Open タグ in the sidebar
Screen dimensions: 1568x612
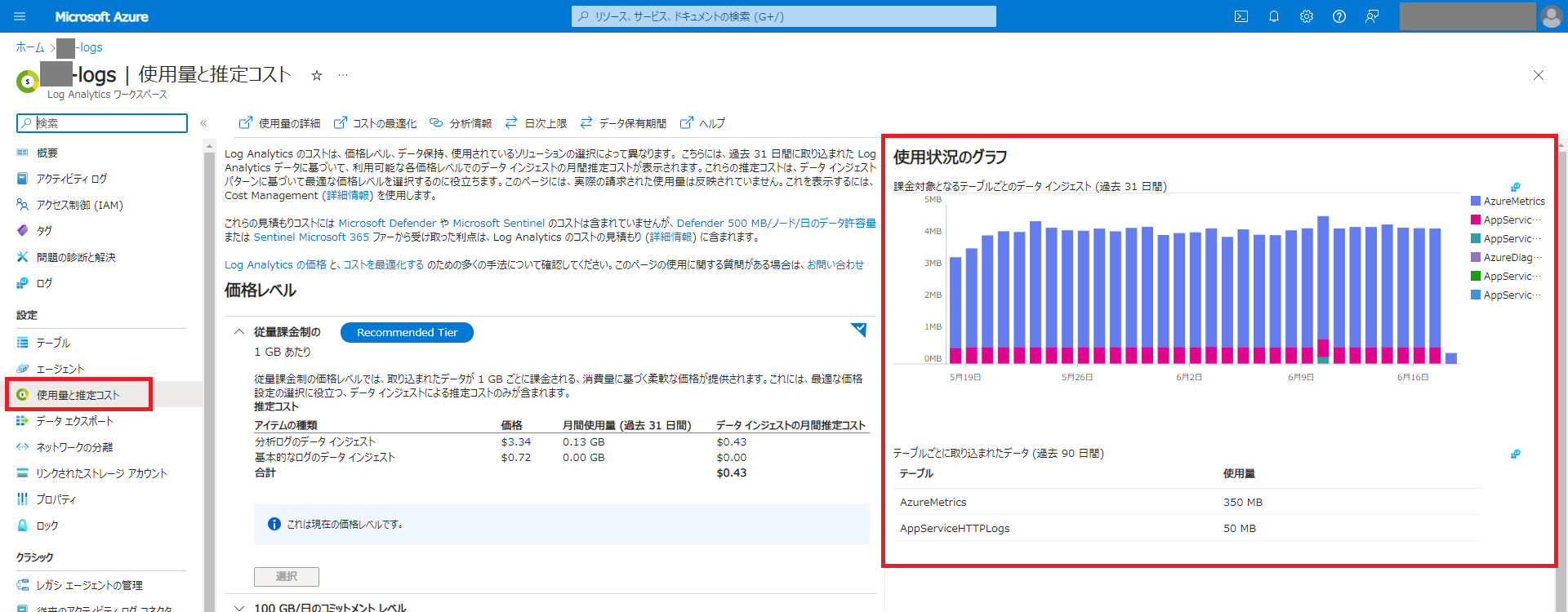44,231
